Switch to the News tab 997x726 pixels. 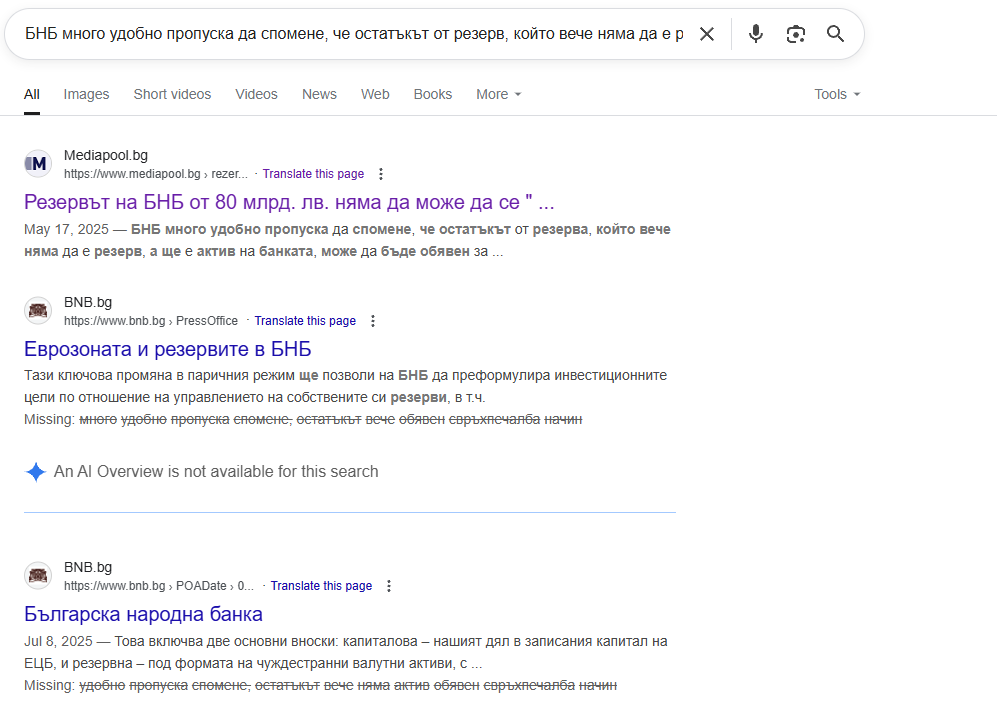[x=319, y=94]
